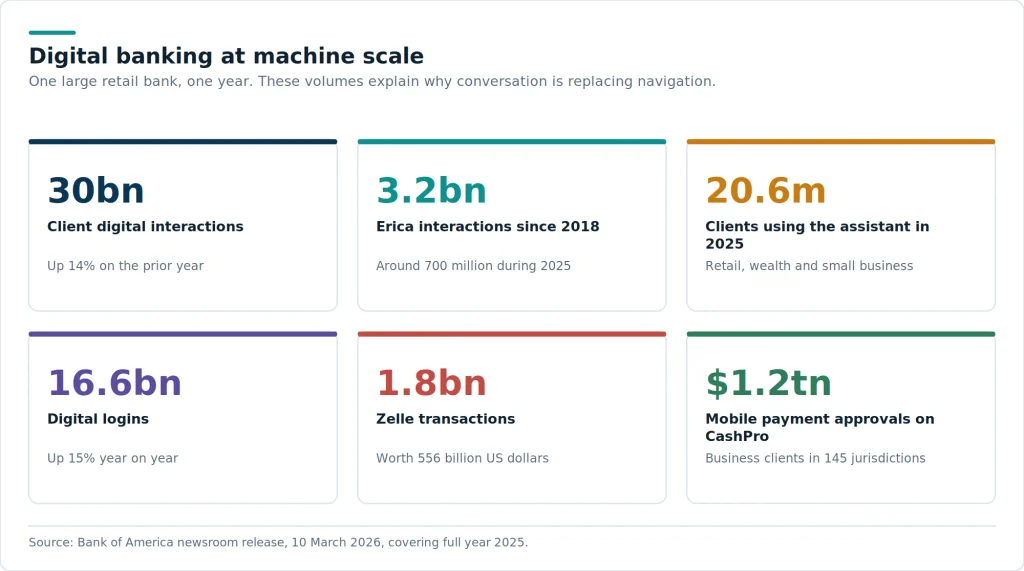Click the 'Digital logins' label
The image size is (1024, 571).
point(98,419)
